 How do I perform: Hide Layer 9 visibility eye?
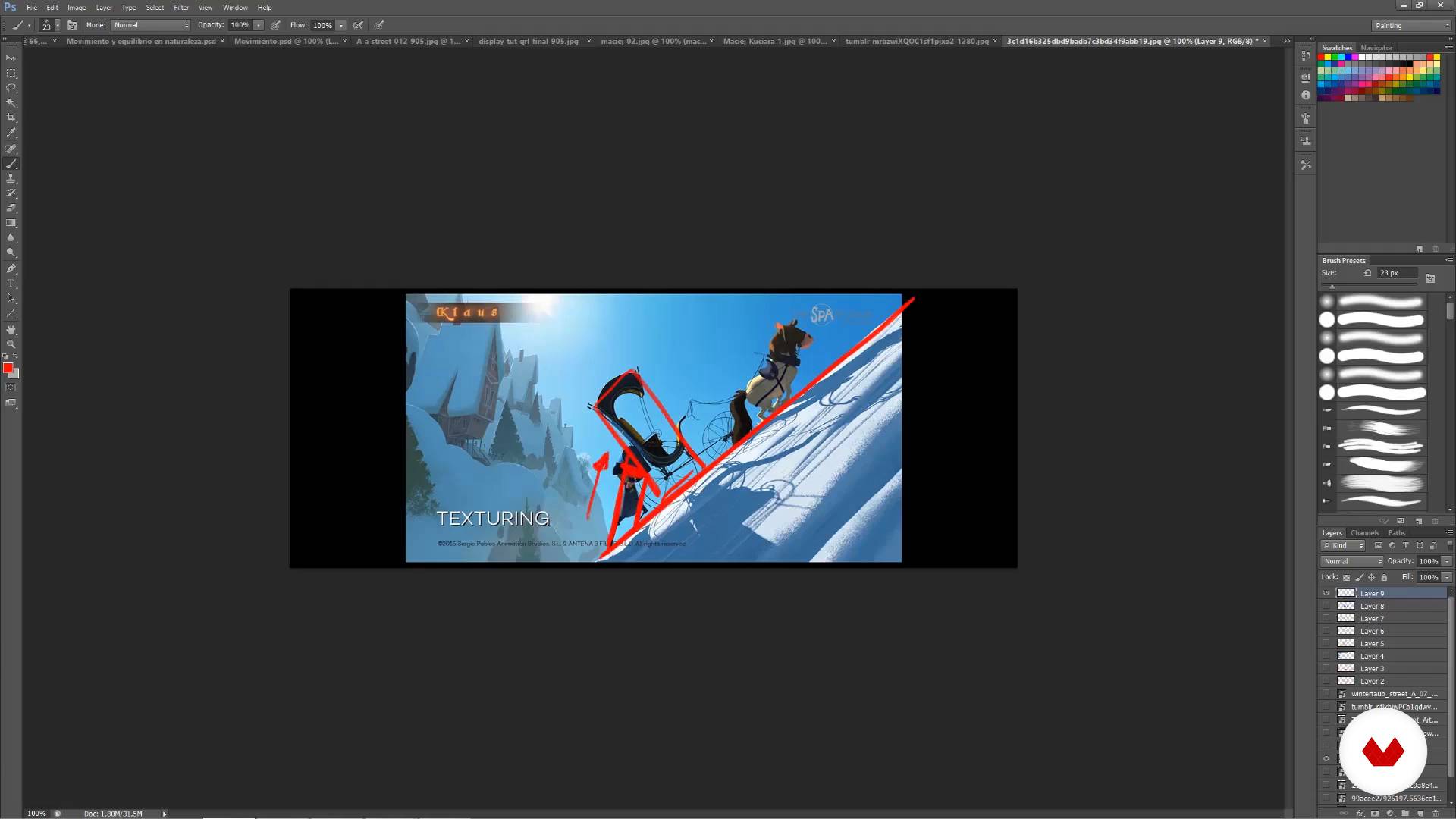point(1326,593)
